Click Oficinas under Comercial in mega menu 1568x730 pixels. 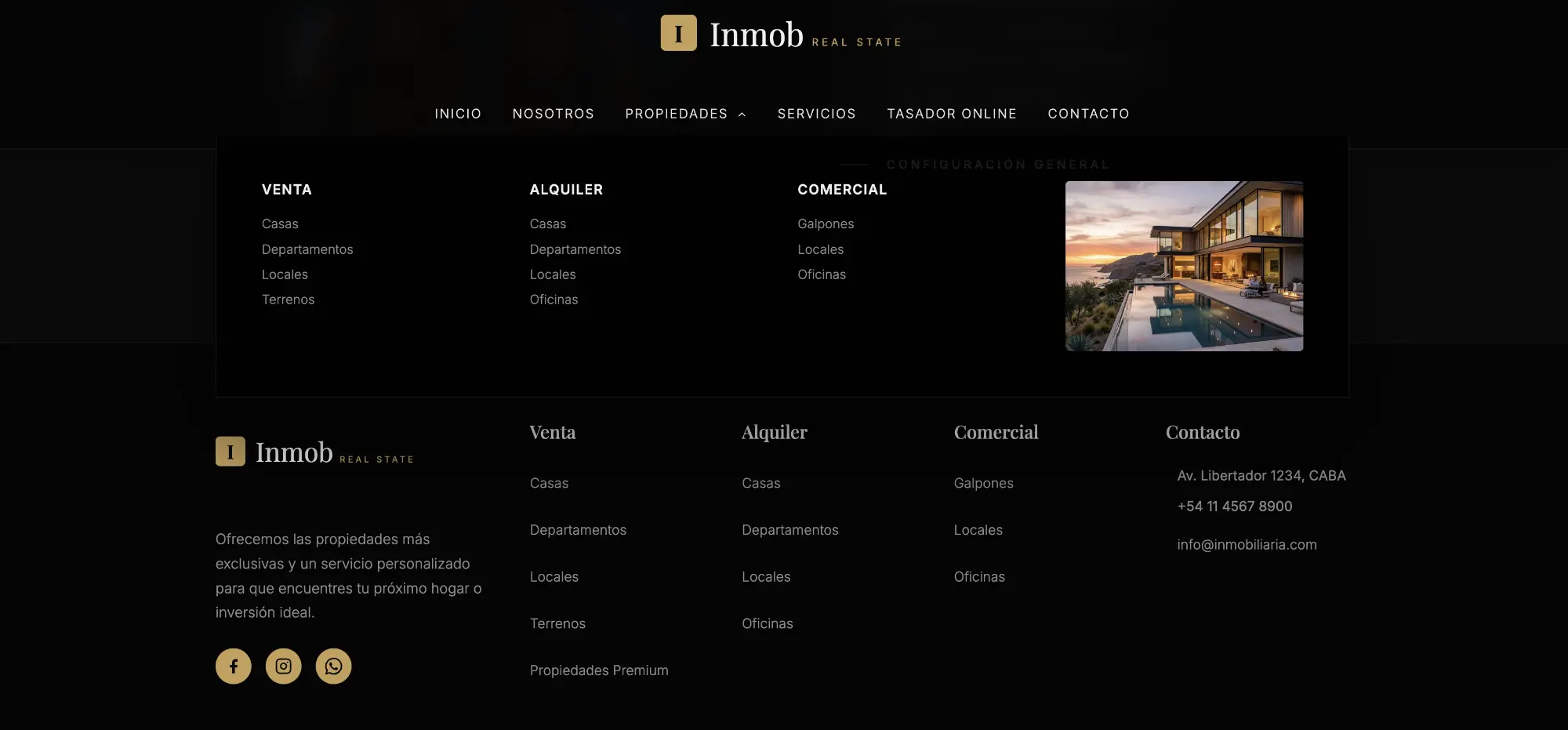(822, 274)
